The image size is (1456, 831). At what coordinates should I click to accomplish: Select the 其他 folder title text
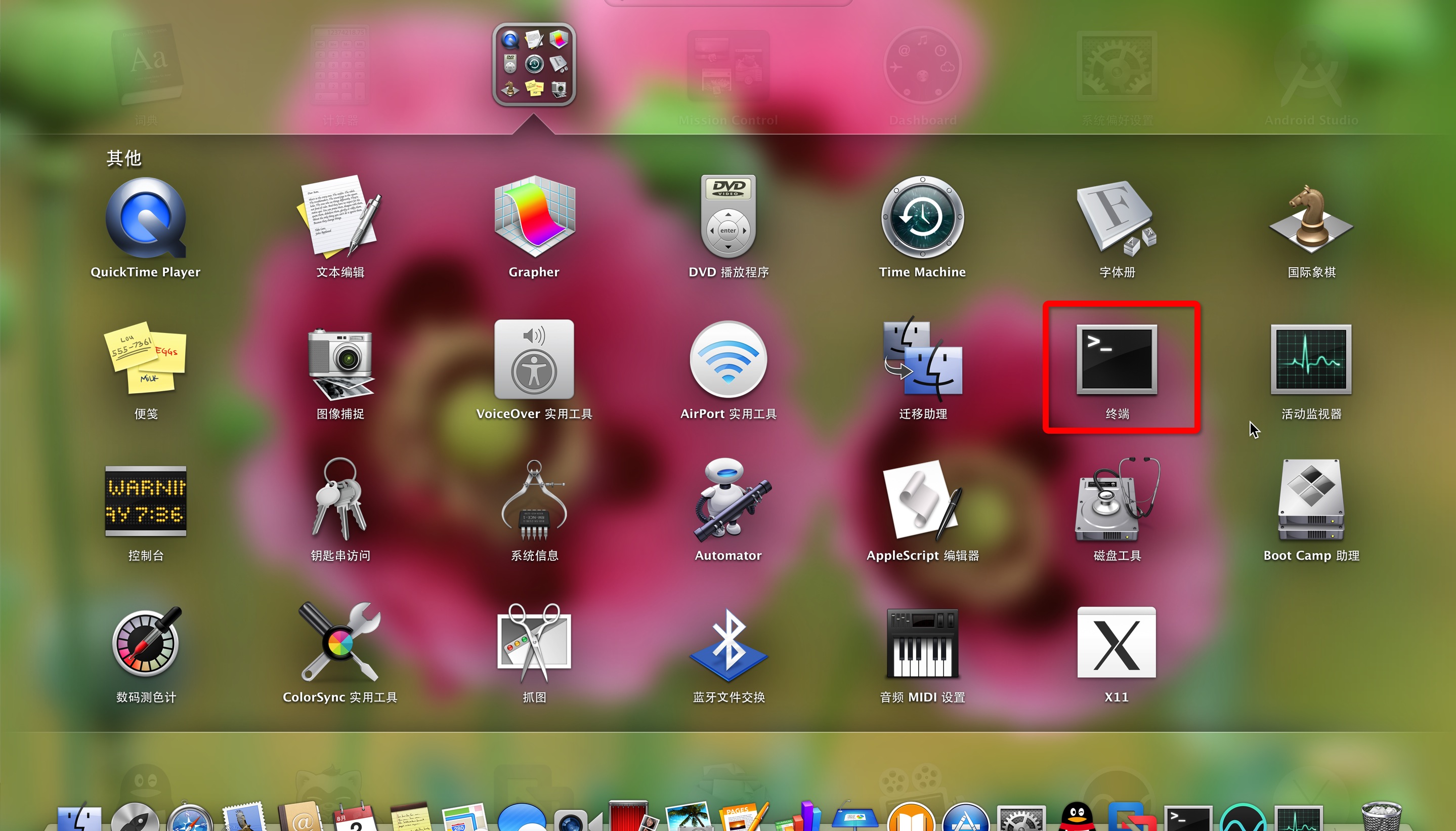124,158
